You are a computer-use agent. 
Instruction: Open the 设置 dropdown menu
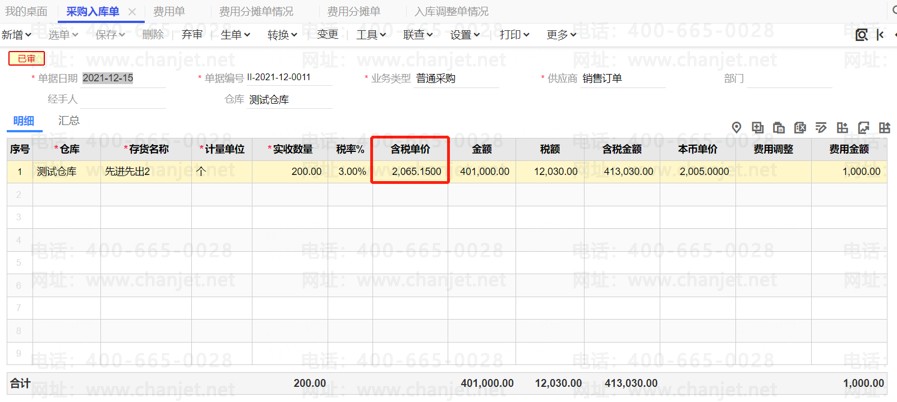[465, 35]
